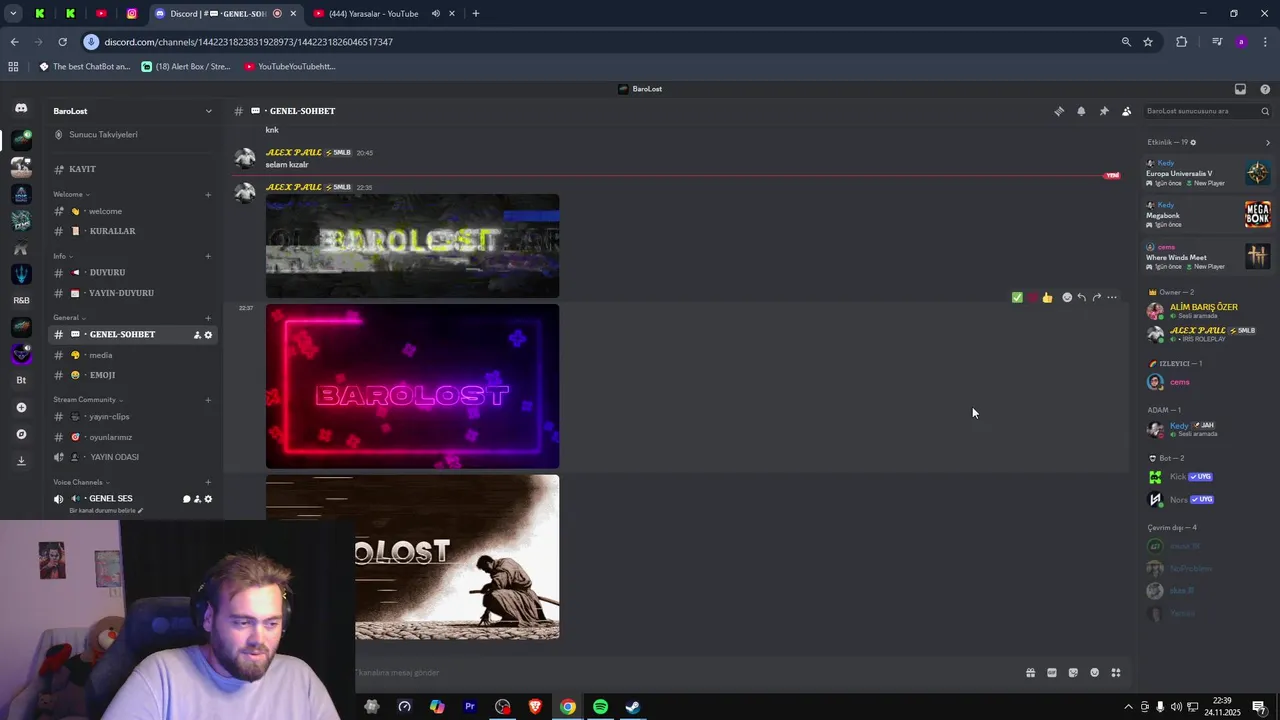Open emoji picker in message bar
Image resolution: width=1280 pixels, height=720 pixels.
click(x=1094, y=673)
